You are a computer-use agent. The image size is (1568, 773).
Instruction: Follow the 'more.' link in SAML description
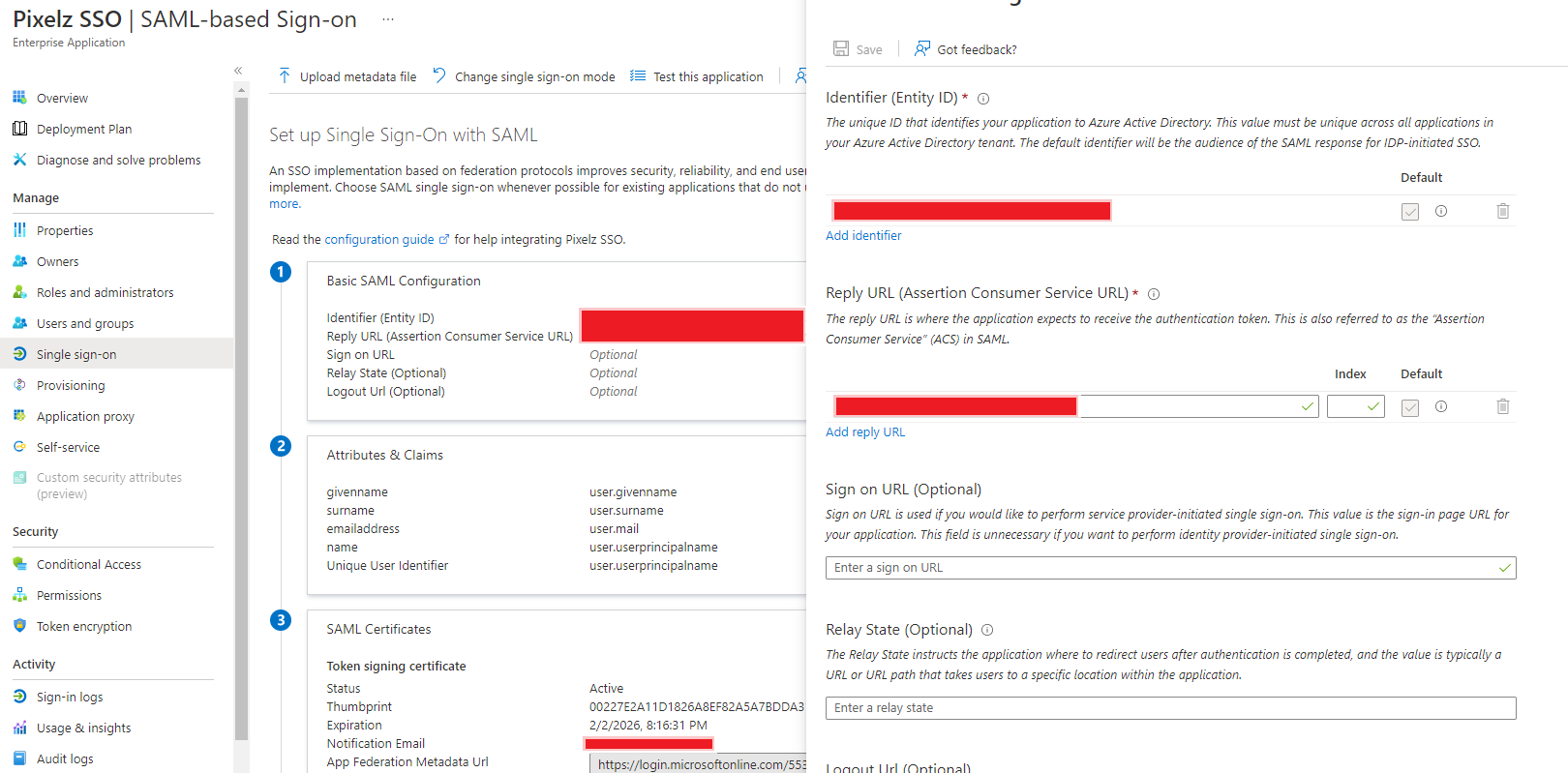[286, 204]
